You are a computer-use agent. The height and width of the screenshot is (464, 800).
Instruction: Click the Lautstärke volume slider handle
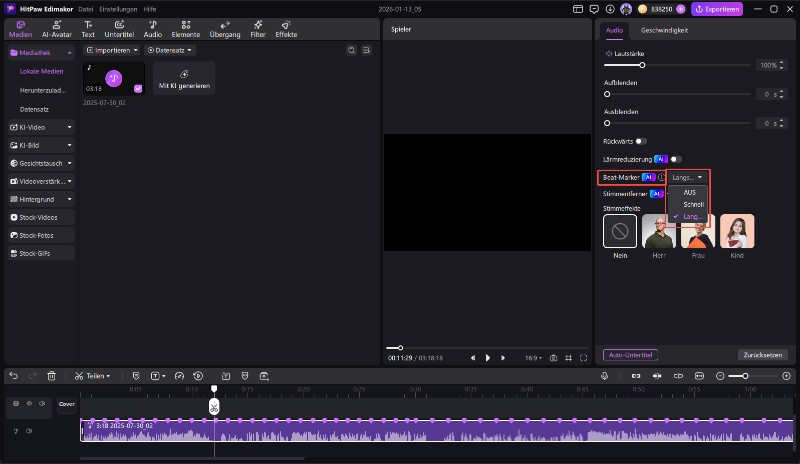coord(642,65)
